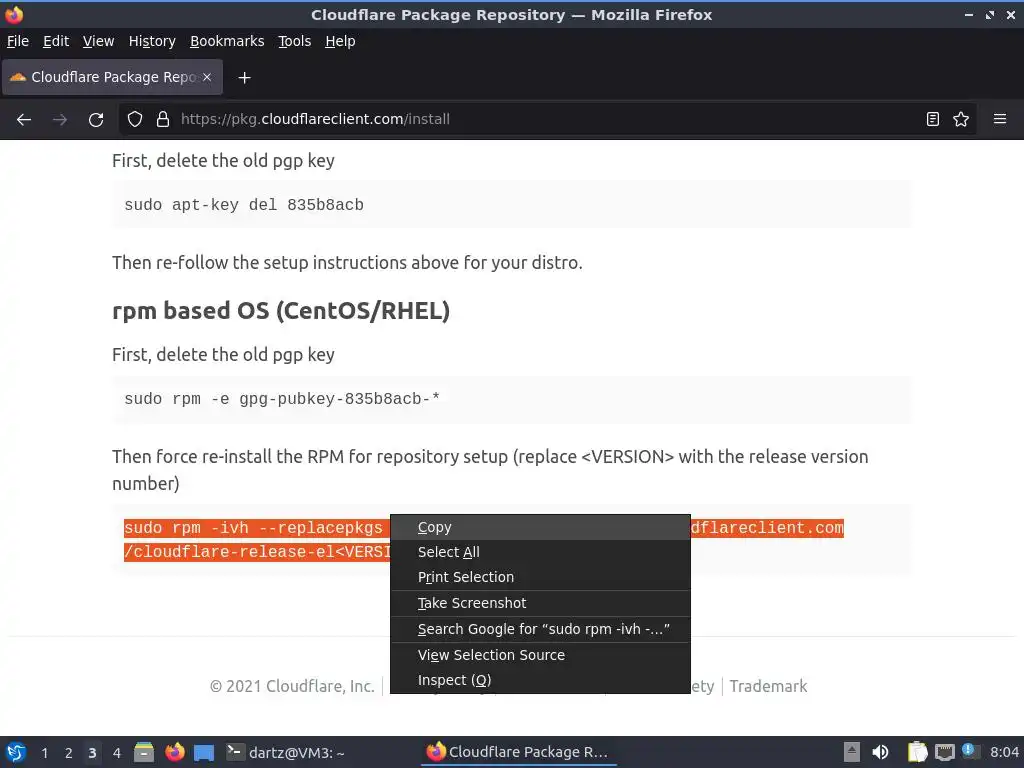The height and width of the screenshot is (768, 1024).
Task: Click the sudo rpm -e gpg-pubkey command
Action: click(282, 399)
